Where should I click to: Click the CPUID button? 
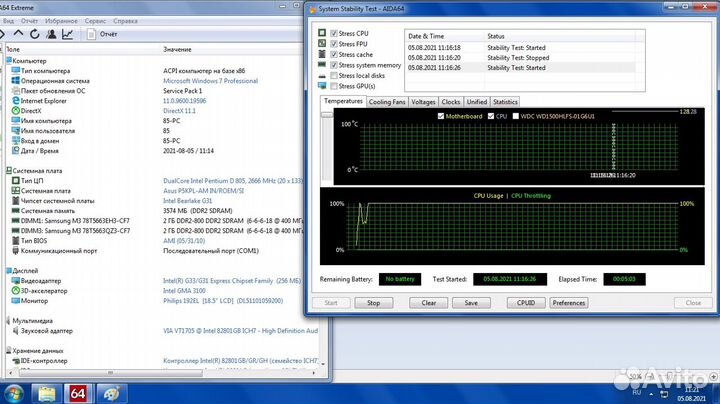526,303
